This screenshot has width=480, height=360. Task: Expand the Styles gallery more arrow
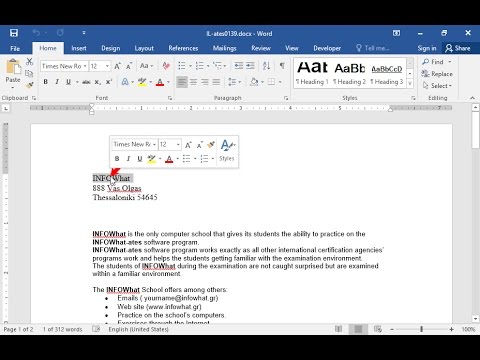pyautogui.click(x=410, y=84)
